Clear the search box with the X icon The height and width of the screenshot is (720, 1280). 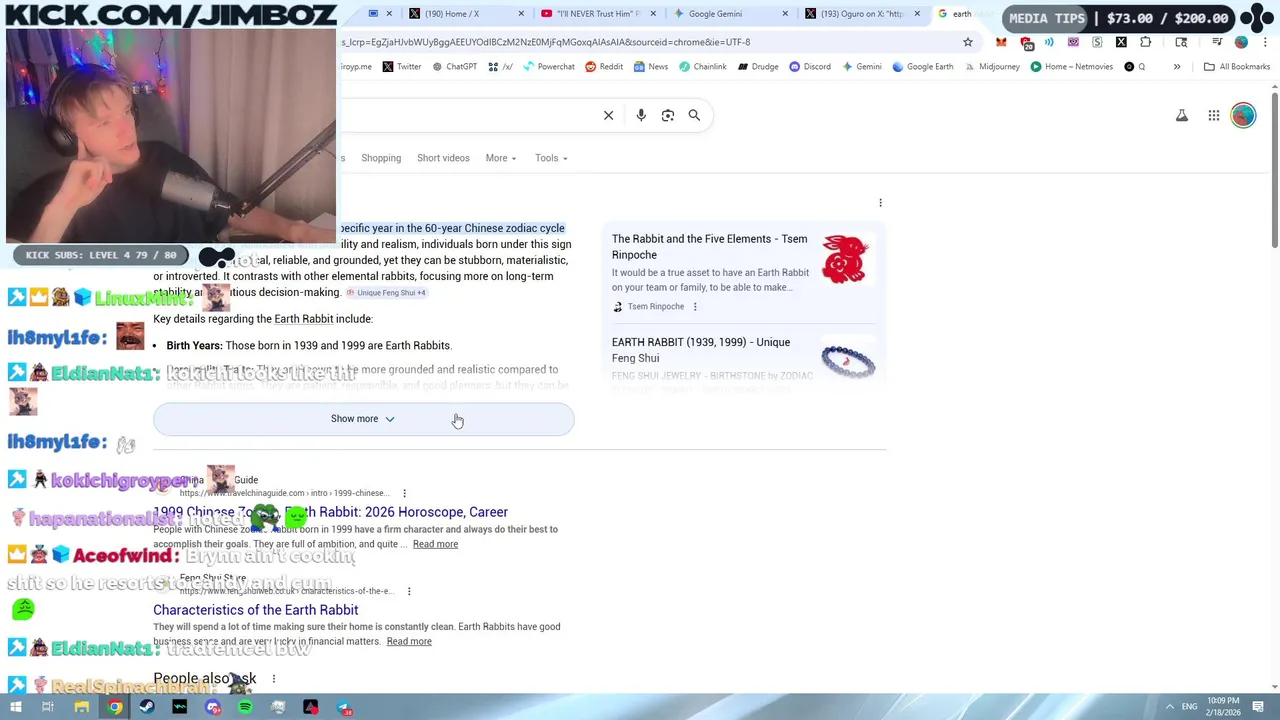point(608,115)
